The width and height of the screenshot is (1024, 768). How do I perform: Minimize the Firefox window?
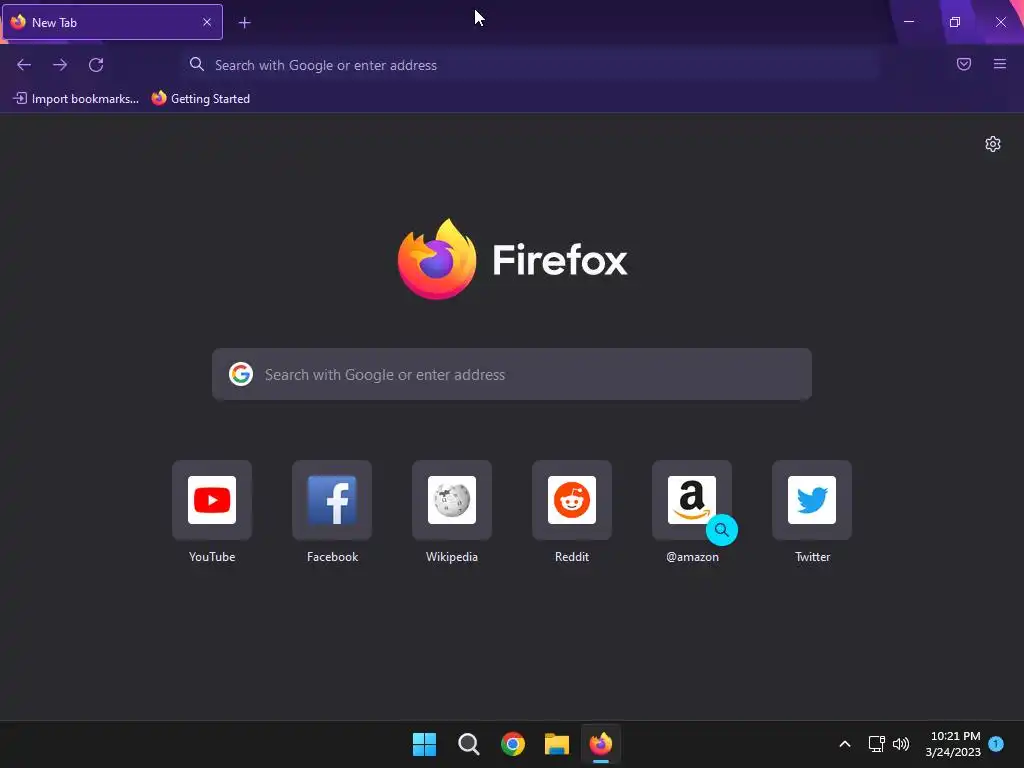[x=908, y=22]
